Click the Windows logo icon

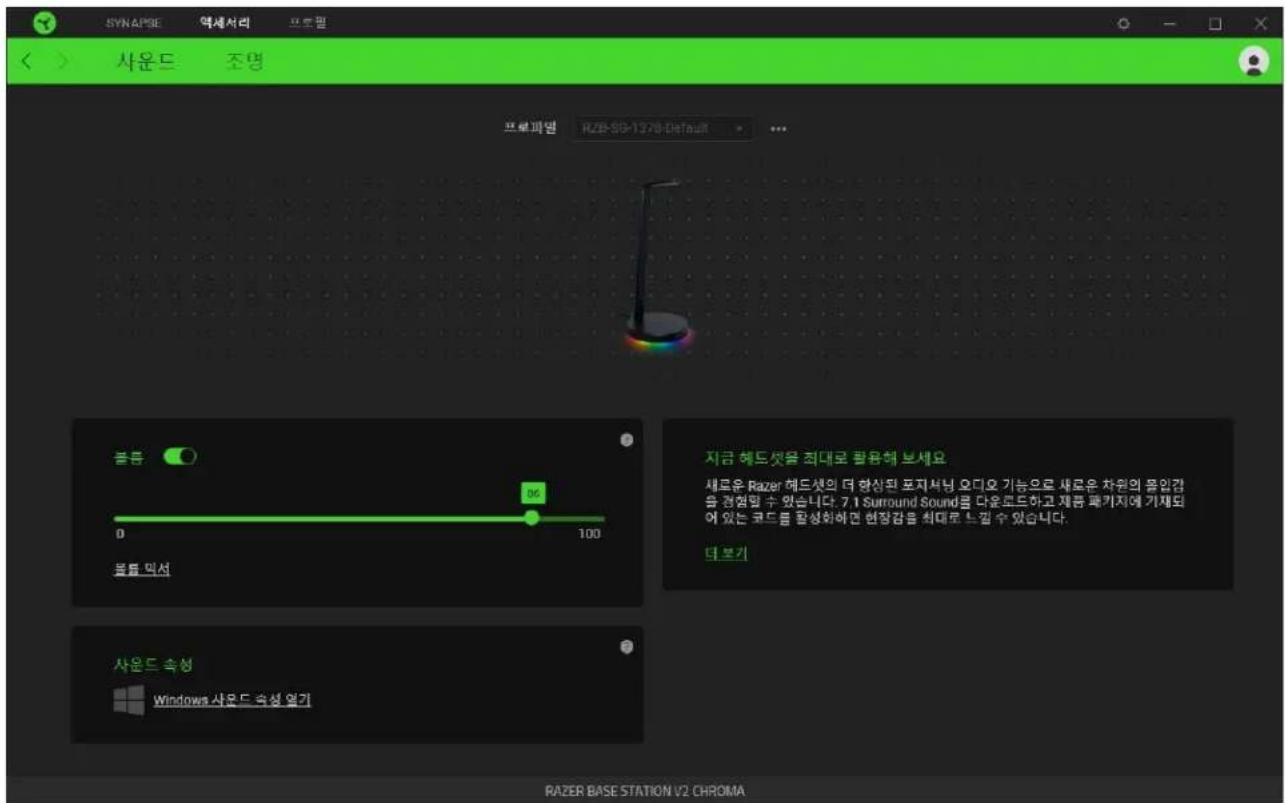pyautogui.click(x=128, y=700)
